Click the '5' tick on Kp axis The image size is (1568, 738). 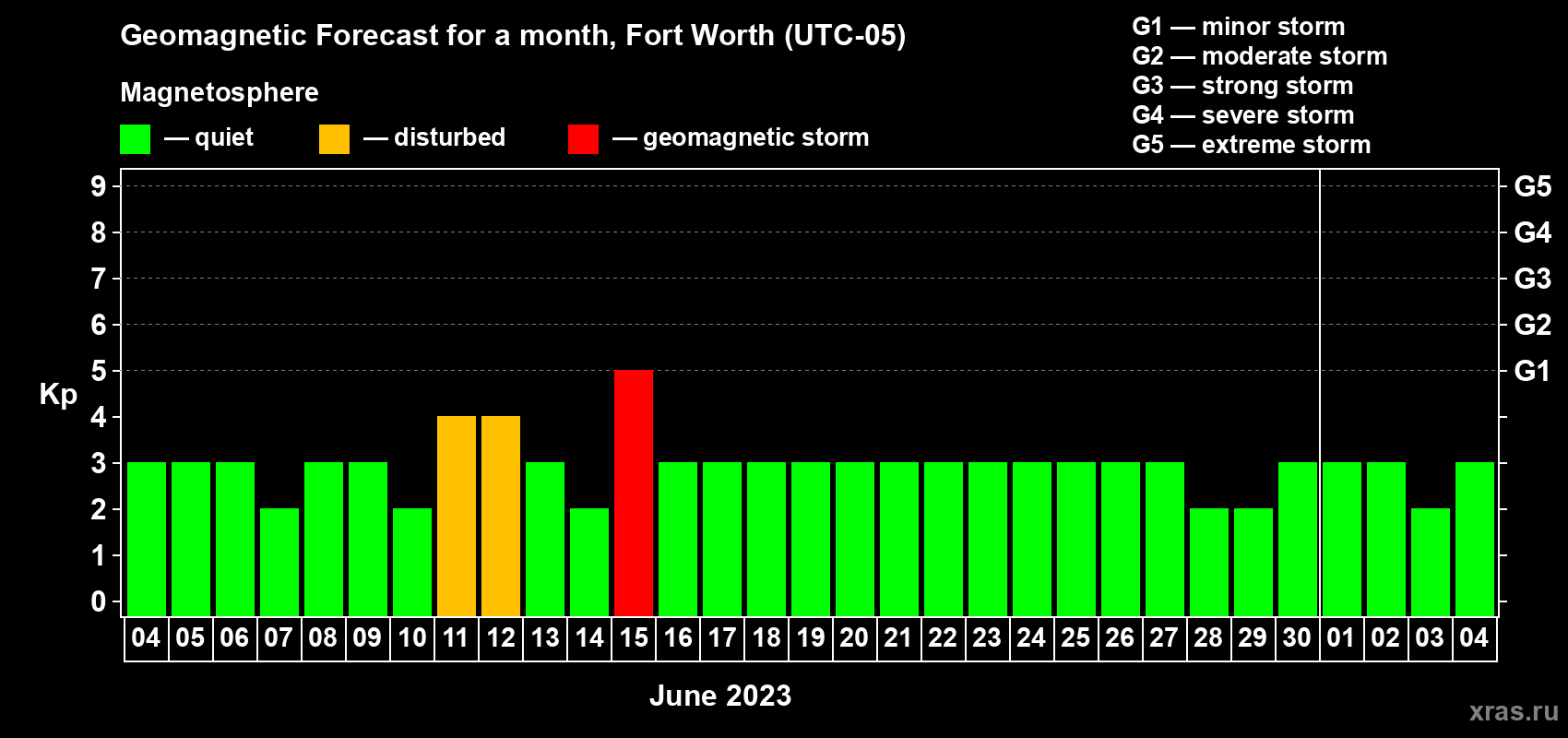(x=99, y=371)
